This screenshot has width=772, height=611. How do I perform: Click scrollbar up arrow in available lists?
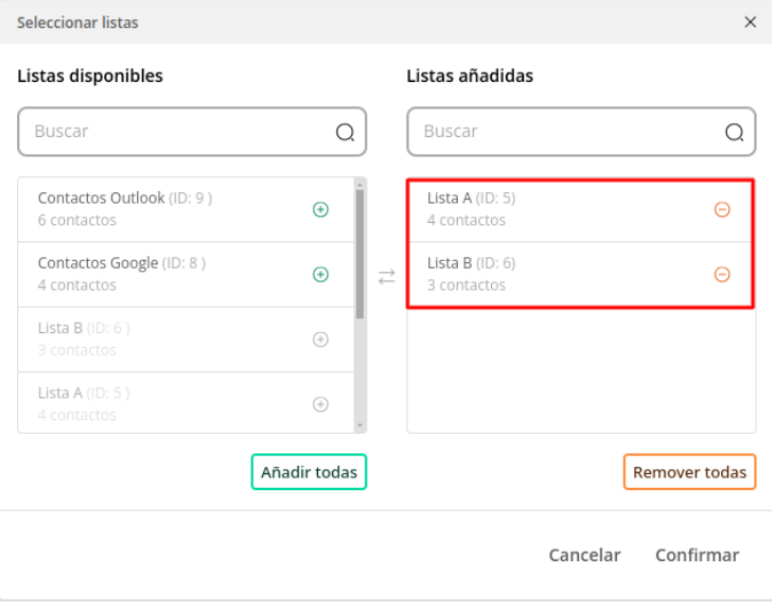pyautogui.click(x=360, y=185)
